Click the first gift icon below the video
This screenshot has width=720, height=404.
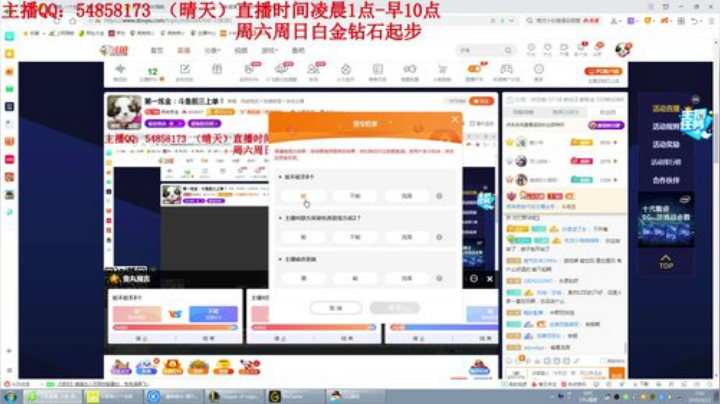tap(121, 367)
